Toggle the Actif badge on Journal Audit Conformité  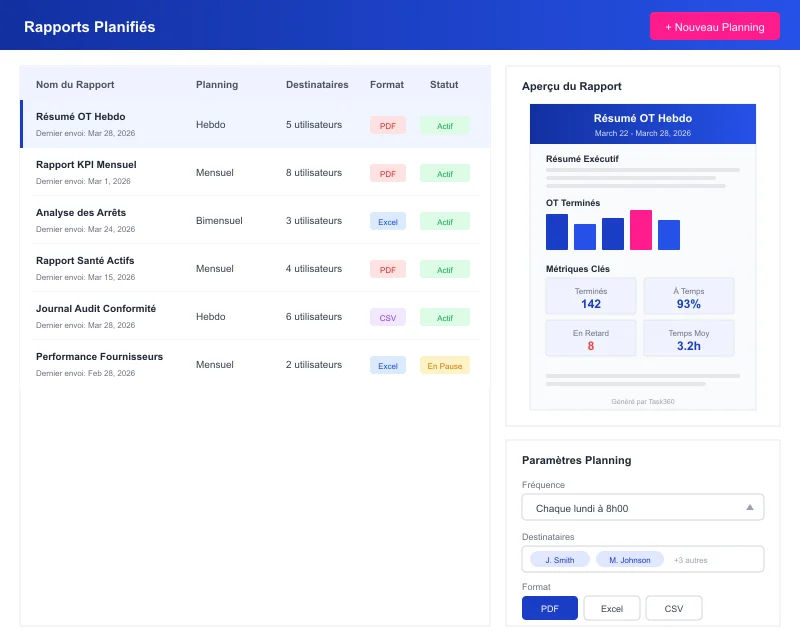tap(444, 317)
